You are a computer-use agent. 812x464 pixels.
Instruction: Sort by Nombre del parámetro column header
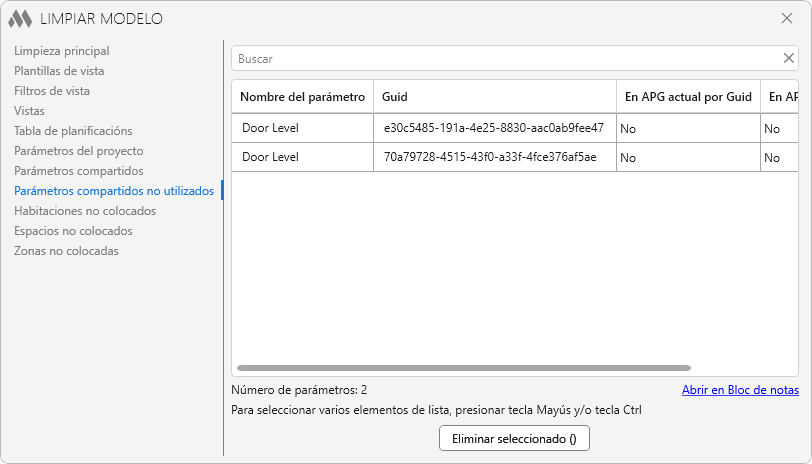[x=303, y=97]
